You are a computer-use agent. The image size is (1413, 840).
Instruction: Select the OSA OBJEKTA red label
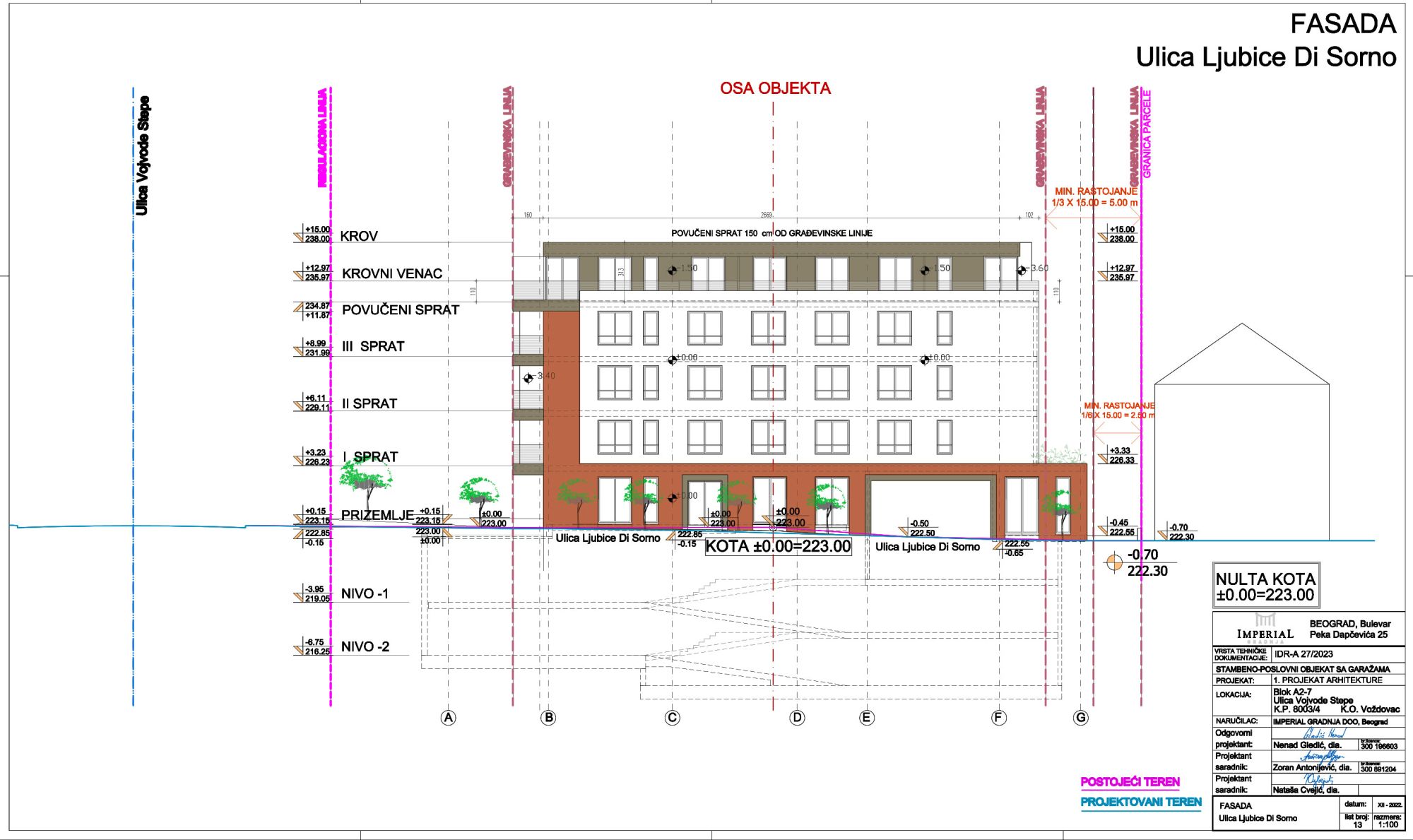pyautogui.click(x=775, y=88)
